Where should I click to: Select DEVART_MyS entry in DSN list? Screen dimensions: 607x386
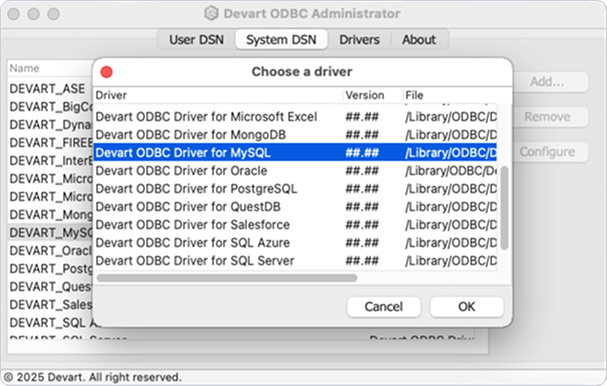coord(51,233)
